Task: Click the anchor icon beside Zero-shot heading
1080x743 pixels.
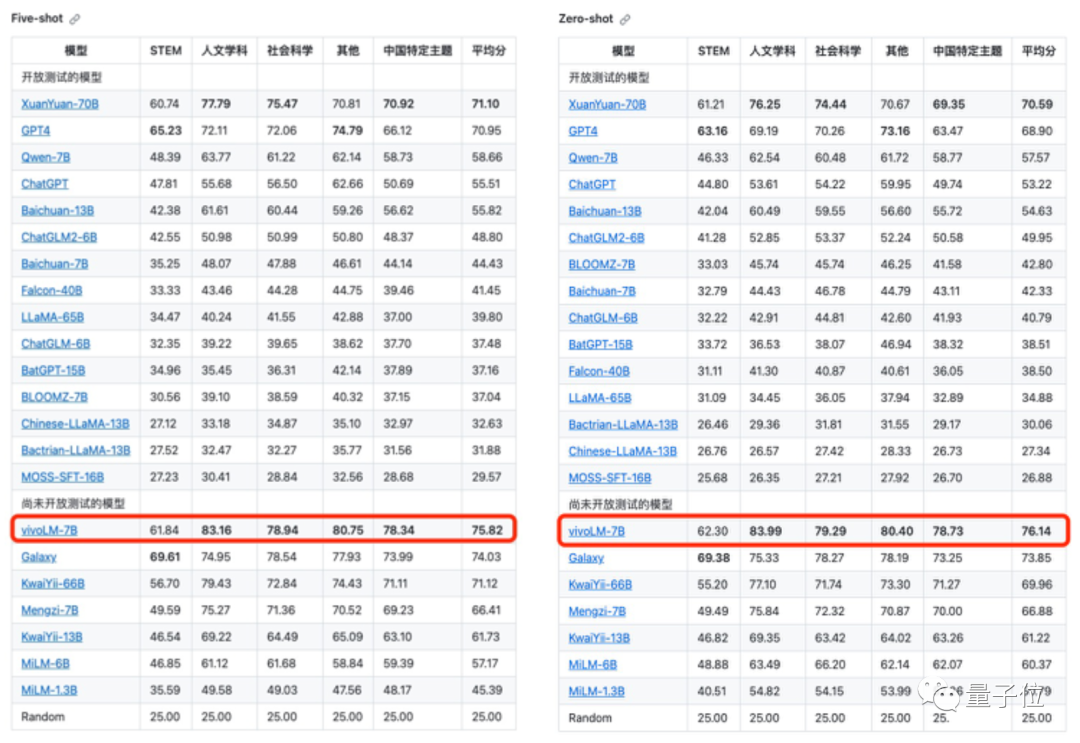Action: click(625, 17)
